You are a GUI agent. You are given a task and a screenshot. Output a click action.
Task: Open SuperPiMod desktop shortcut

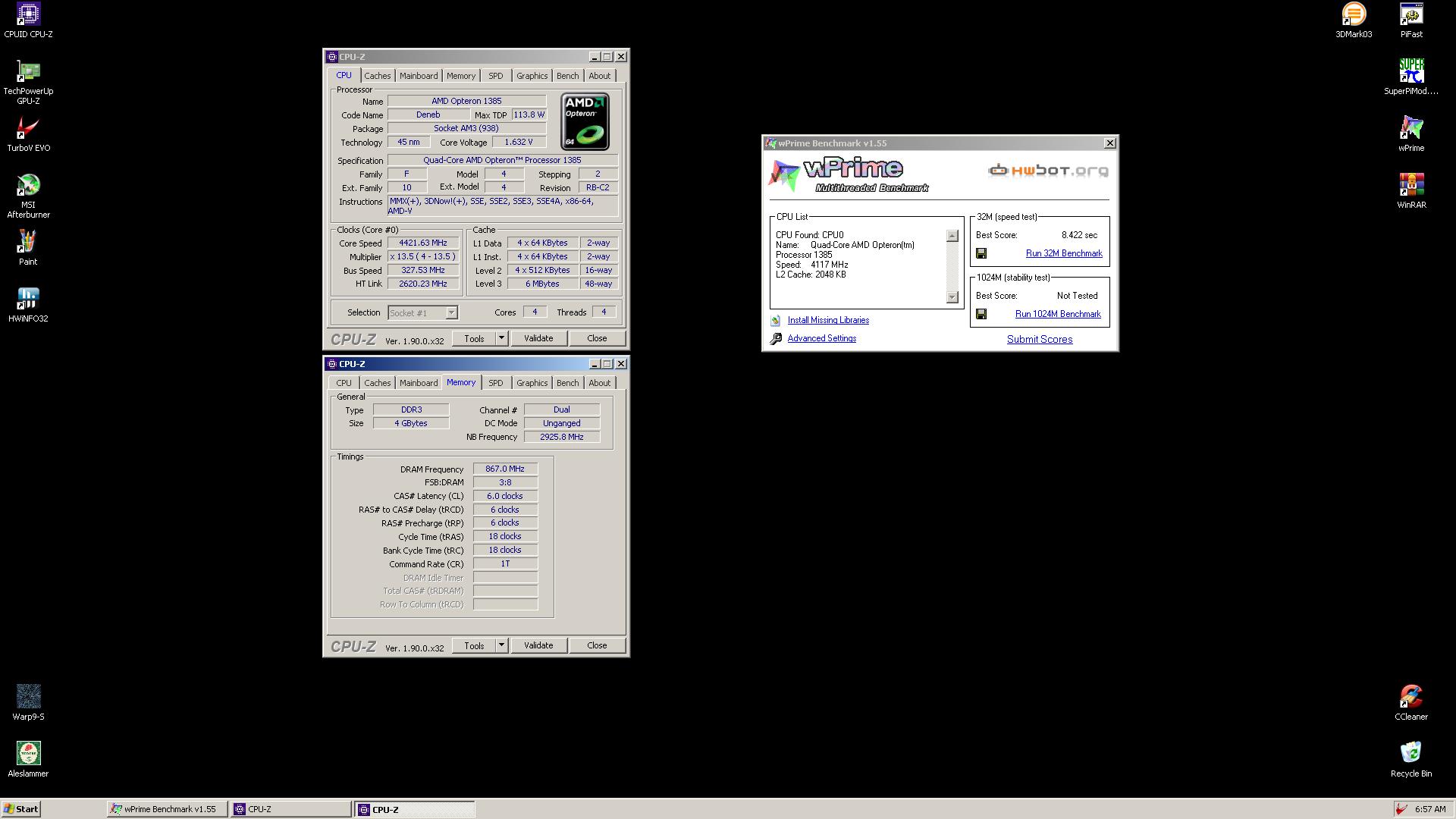tap(1411, 77)
